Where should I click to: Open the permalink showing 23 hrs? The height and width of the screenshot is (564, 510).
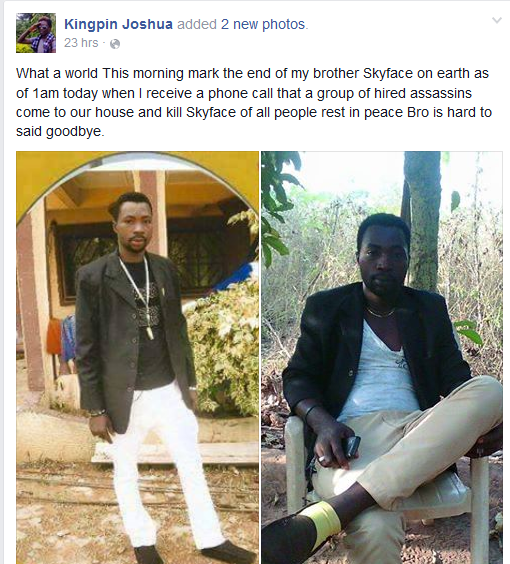pyautogui.click(x=81, y=43)
